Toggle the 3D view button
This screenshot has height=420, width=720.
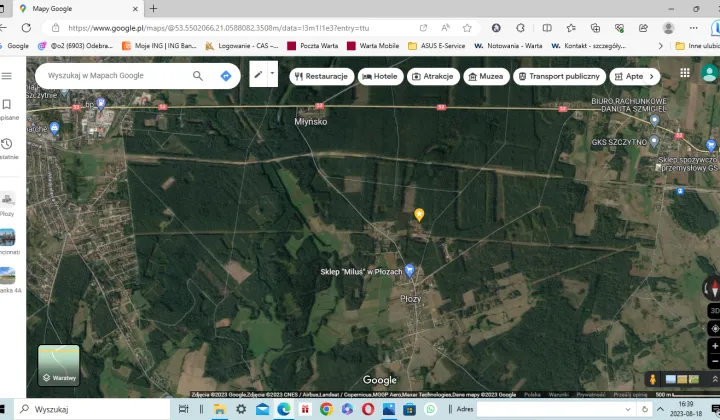(x=714, y=311)
